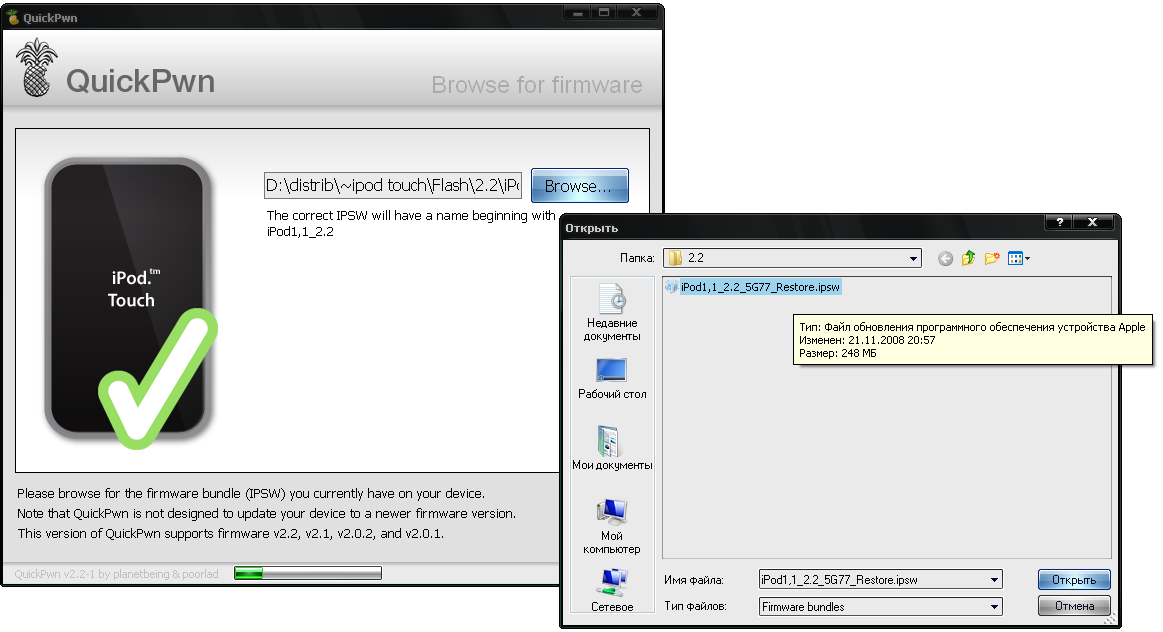1163x632 pixels.
Task: Click the green progress bar
Action: [x=307, y=574]
